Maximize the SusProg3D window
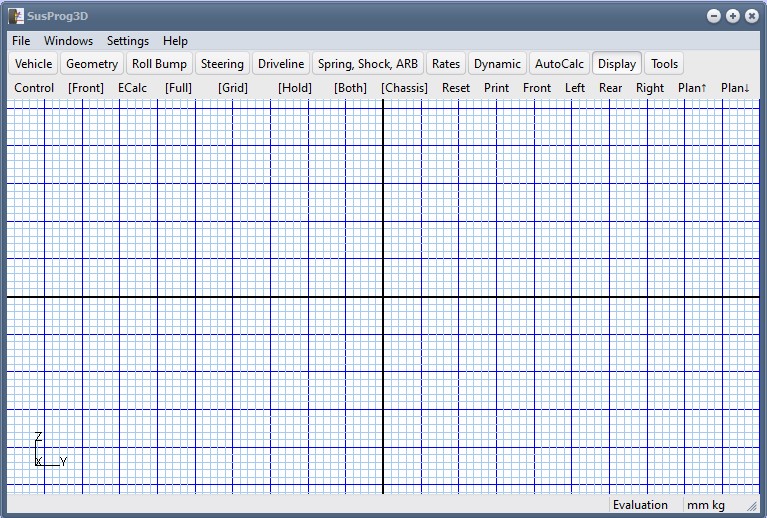767x518 pixels. (x=733, y=16)
